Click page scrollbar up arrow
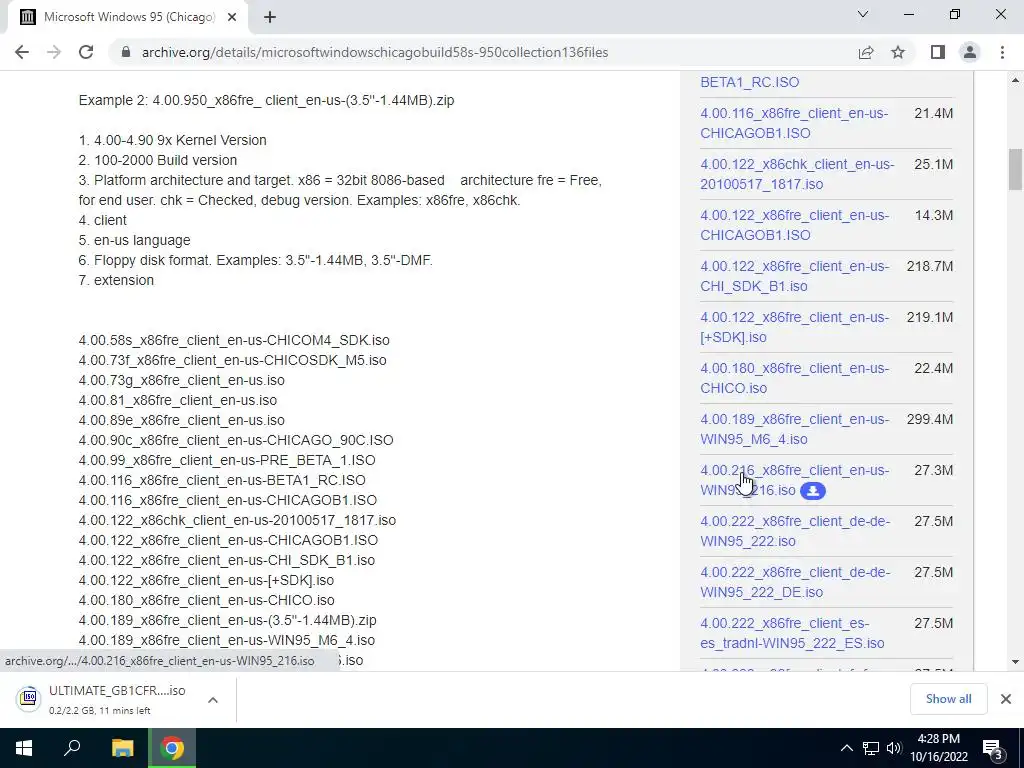 click(x=1015, y=80)
